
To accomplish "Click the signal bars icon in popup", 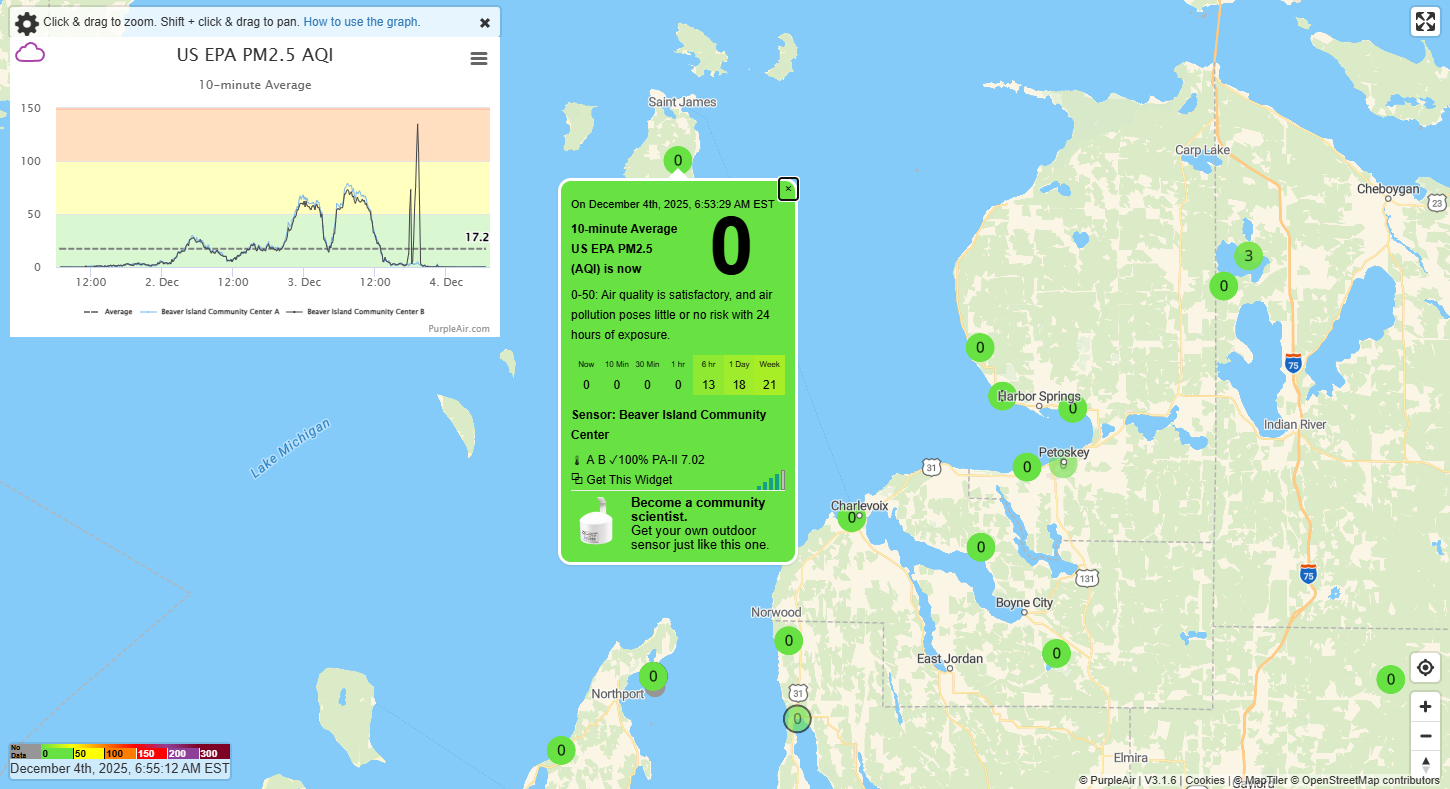I will click(771, 480).
